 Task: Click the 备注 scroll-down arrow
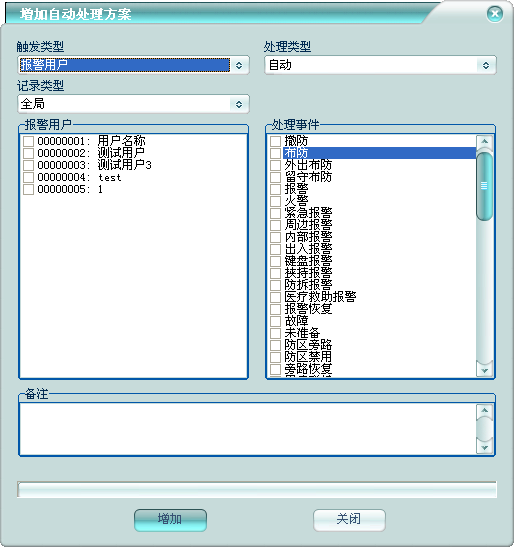[484, 447]
